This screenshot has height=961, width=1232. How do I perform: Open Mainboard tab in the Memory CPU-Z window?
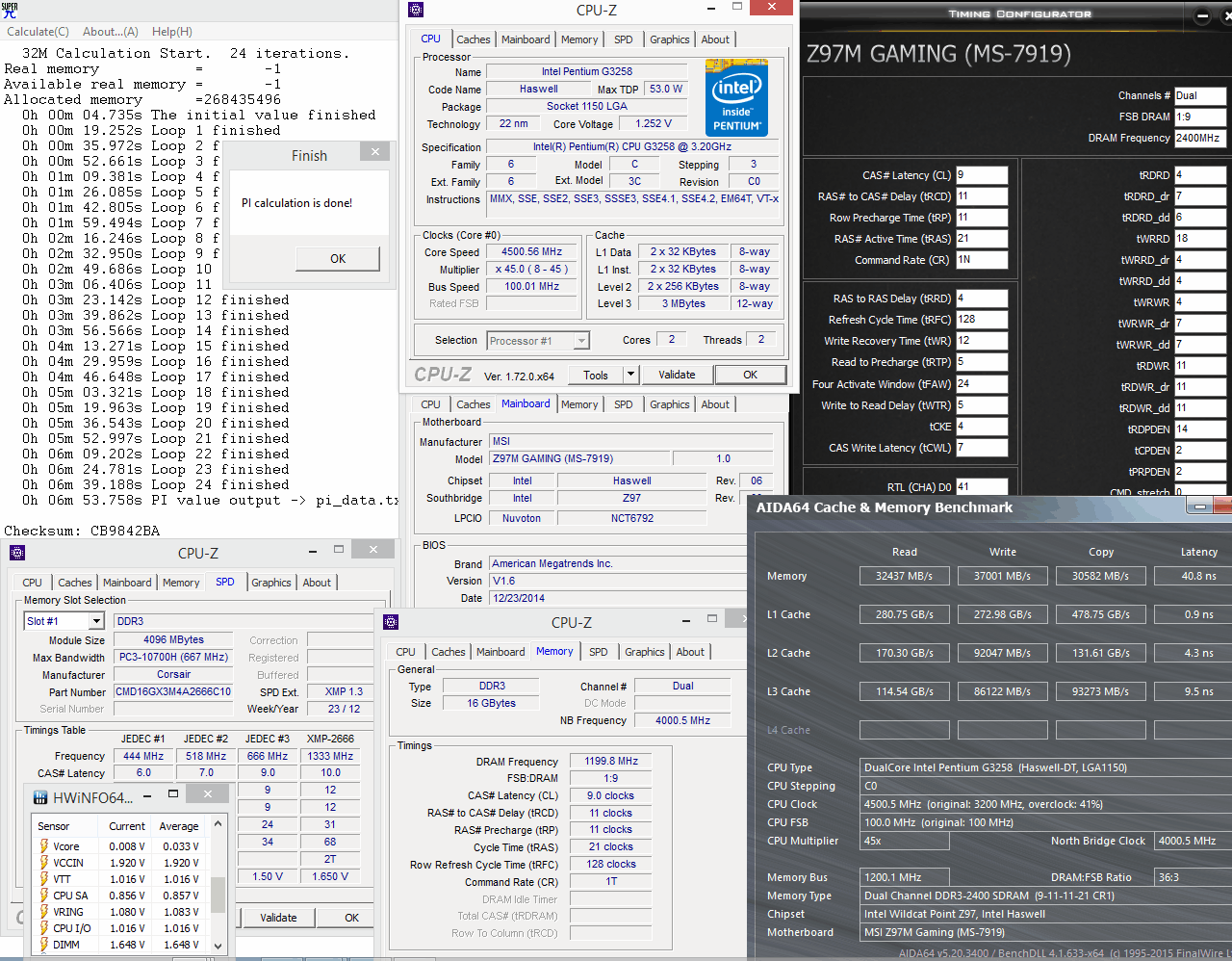pos(501,652)
